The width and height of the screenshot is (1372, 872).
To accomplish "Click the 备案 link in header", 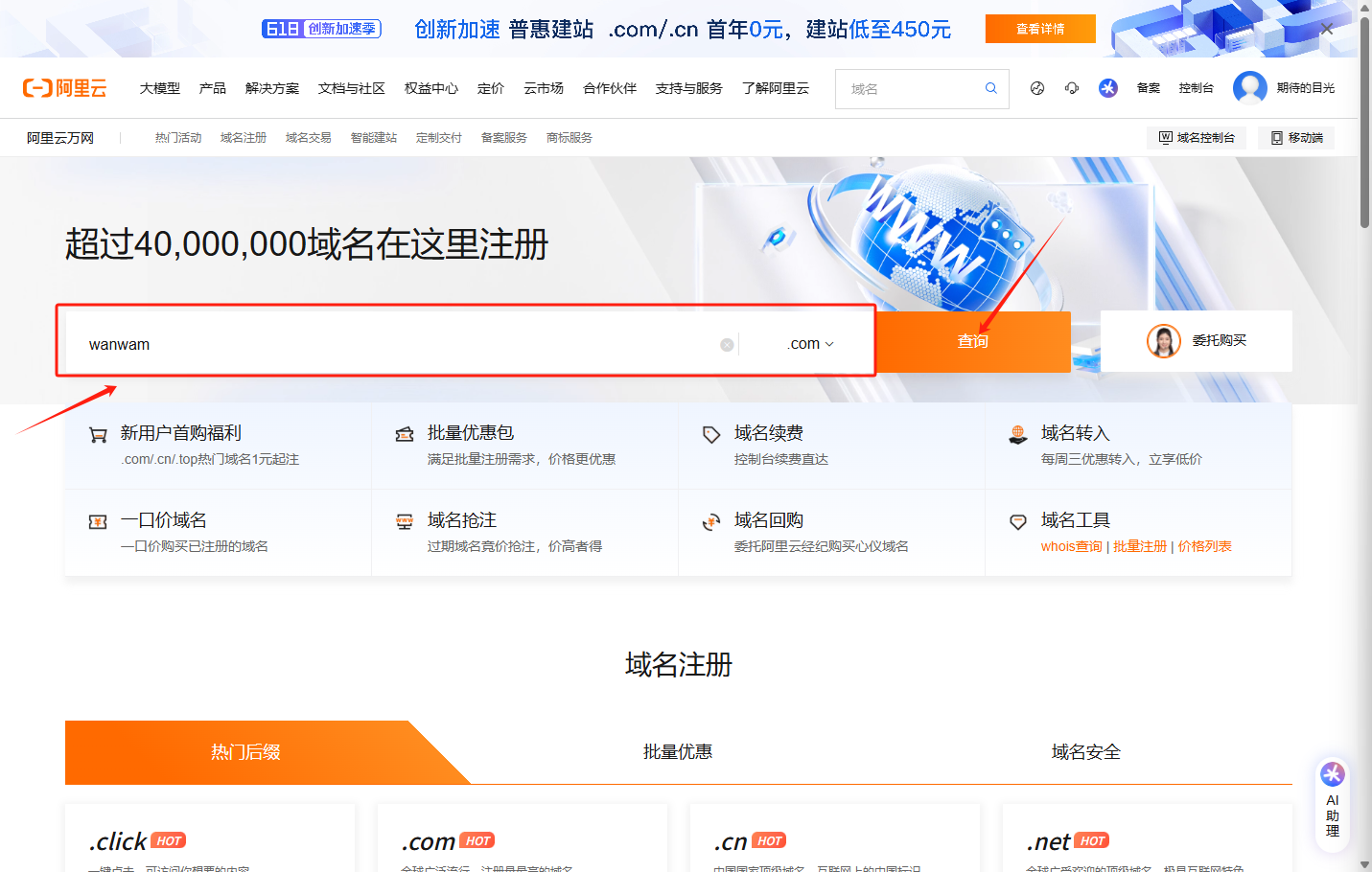I will 1149,88.
